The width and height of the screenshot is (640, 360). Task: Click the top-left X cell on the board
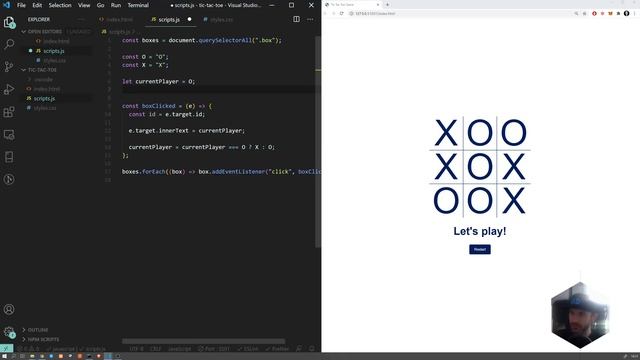pyautogui.click(x=446, y=133)
